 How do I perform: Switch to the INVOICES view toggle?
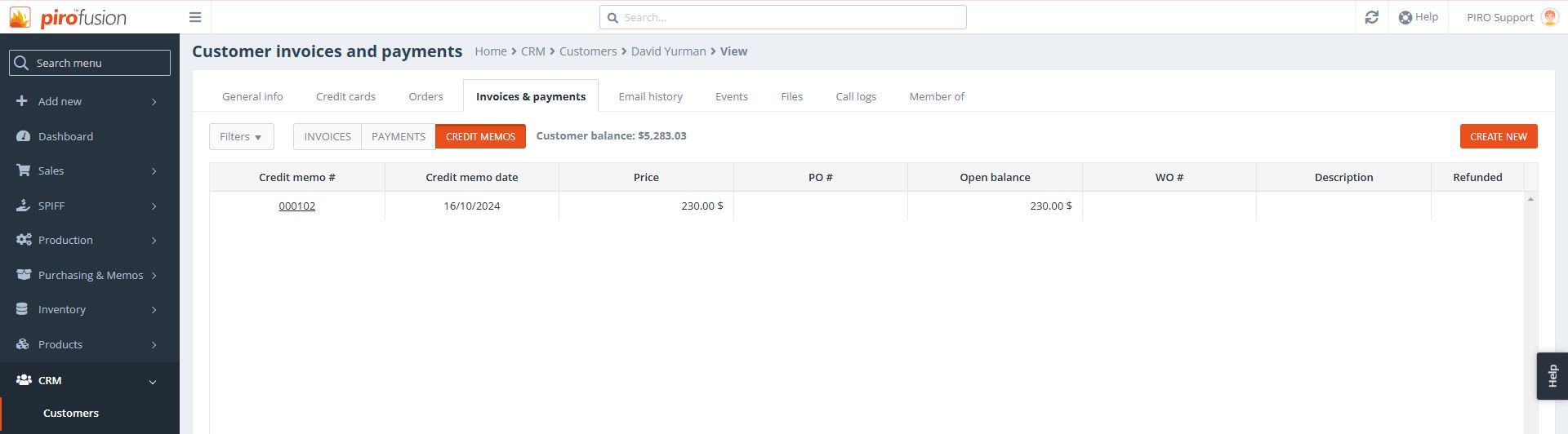click(x=327, y=136)
